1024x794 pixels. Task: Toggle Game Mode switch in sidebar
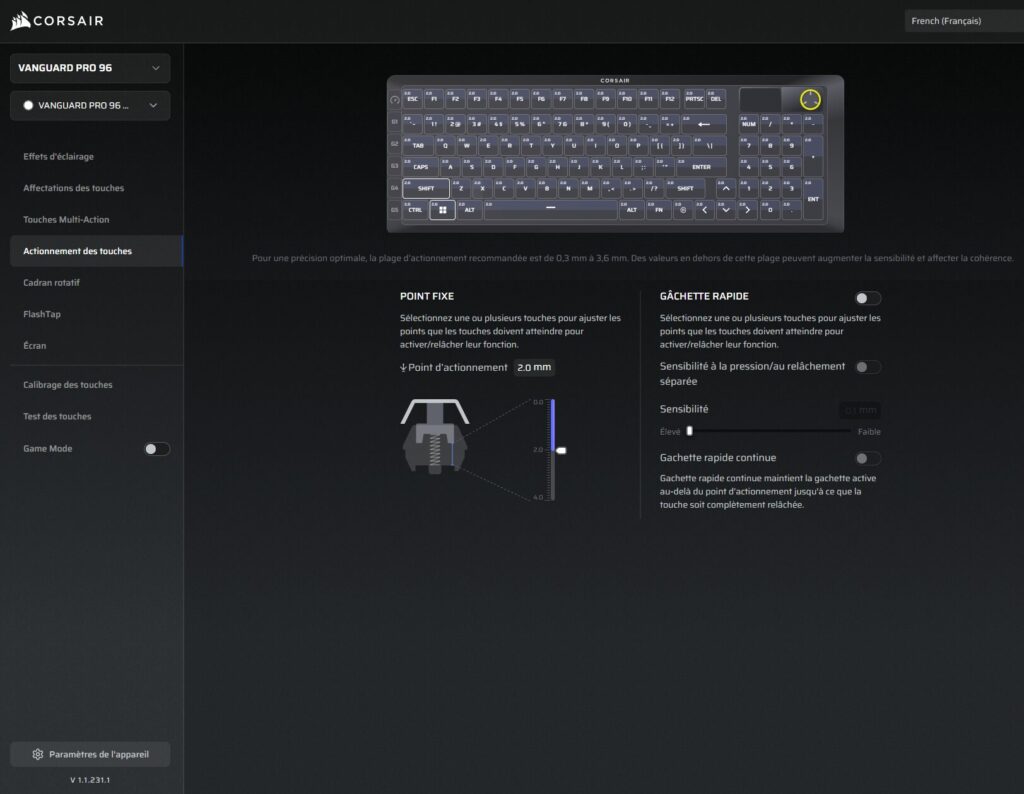tap(156, 449)
